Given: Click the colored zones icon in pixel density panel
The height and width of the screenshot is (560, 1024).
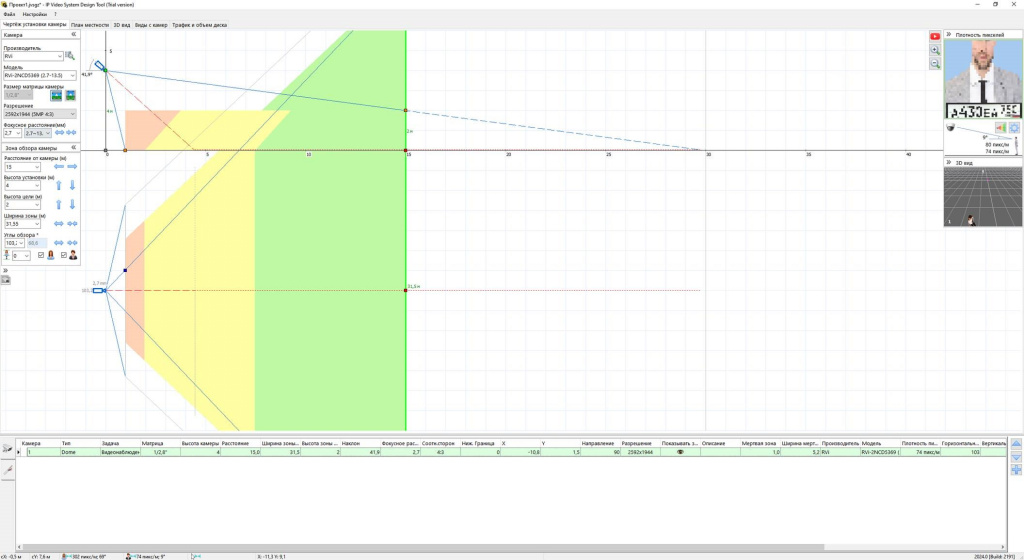Looking at the screenshot, I should (x=1000, y=127).
